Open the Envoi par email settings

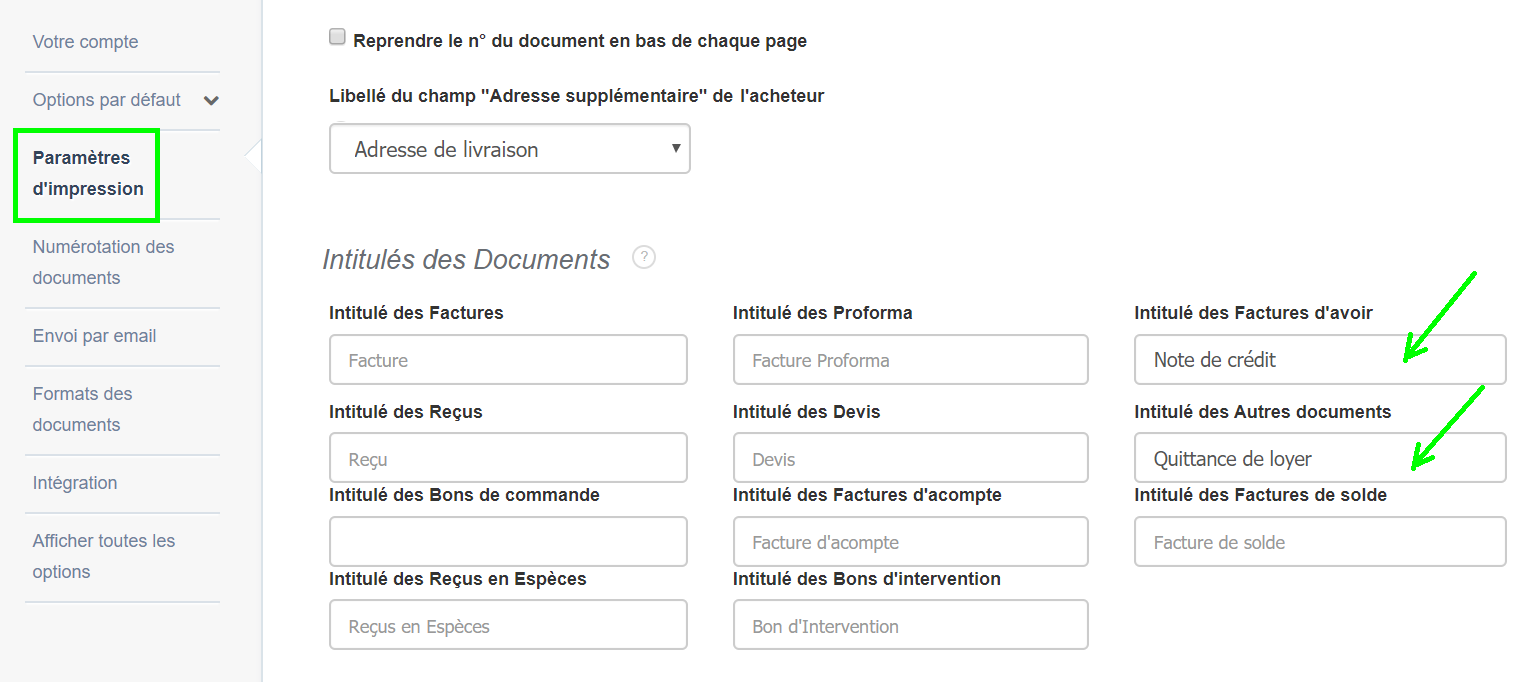point(94,335)
